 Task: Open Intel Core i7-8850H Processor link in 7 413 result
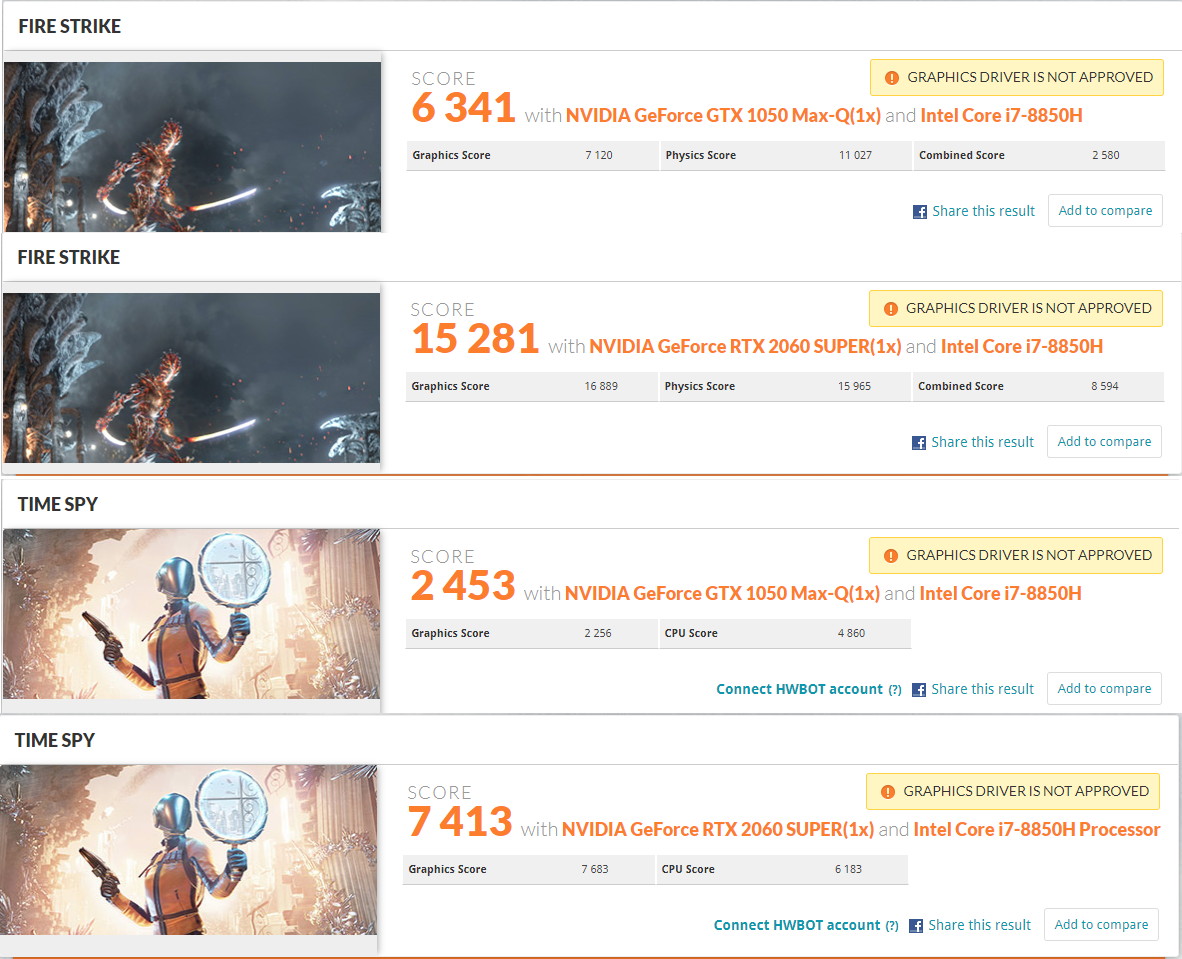coord(1037,829)
